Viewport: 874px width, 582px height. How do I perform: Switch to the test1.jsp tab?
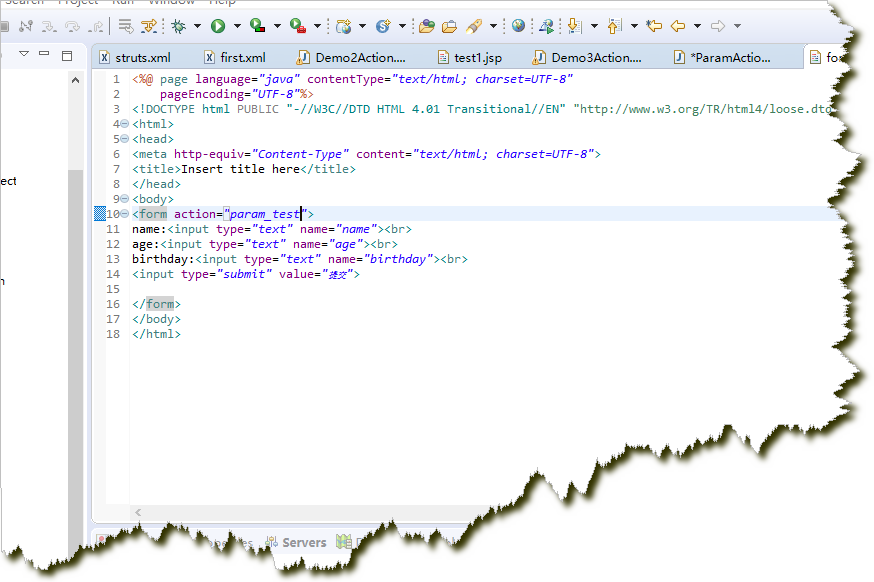click(470, 57)
